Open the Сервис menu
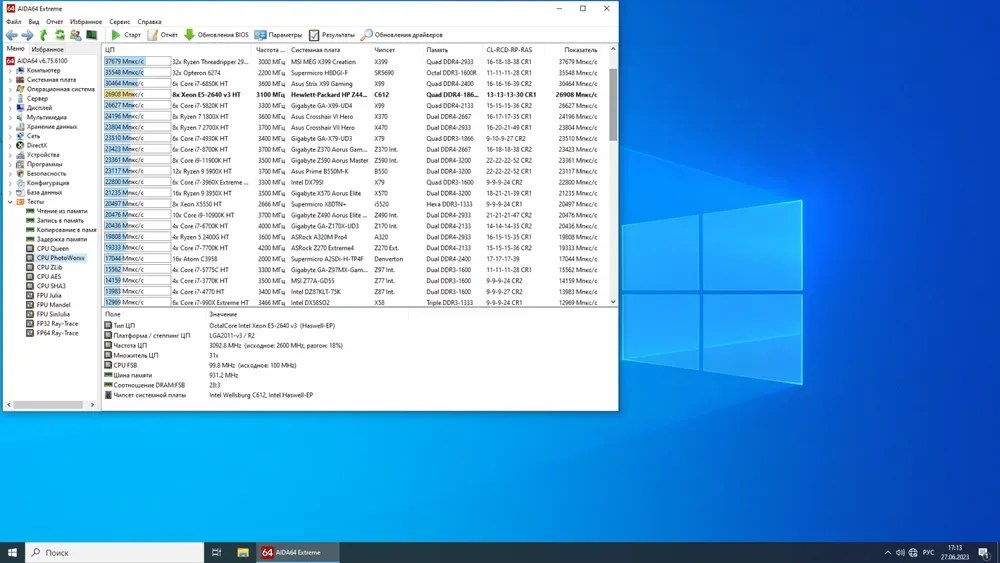The image size is (1000, 563). pos(119,21)
